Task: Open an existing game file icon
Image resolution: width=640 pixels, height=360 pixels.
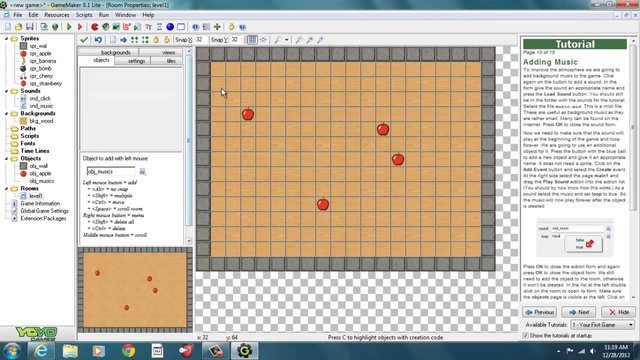Action: pos(18,27)
